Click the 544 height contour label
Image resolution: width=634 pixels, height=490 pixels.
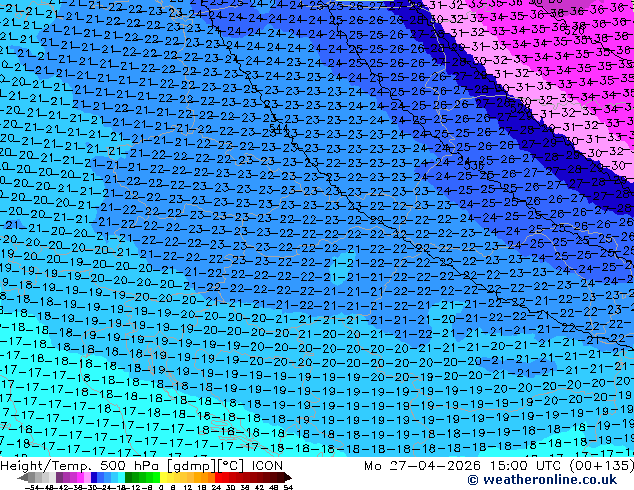[278, 129]
